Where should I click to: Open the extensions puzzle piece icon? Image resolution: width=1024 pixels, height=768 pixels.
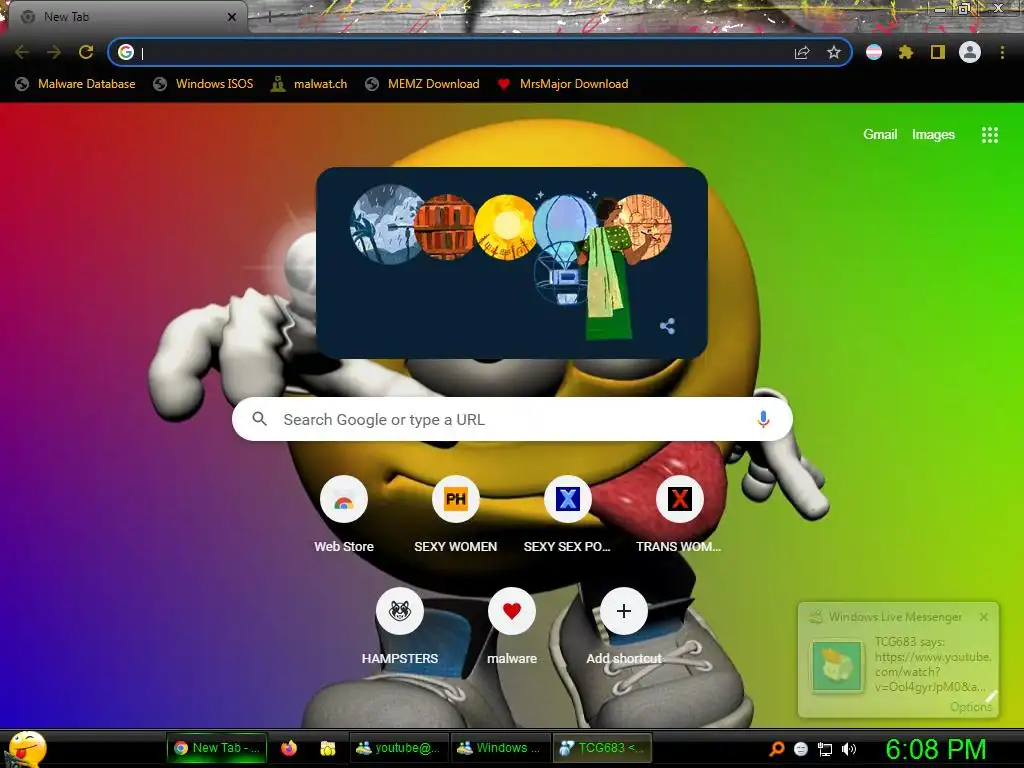click(x=906, y=52)
